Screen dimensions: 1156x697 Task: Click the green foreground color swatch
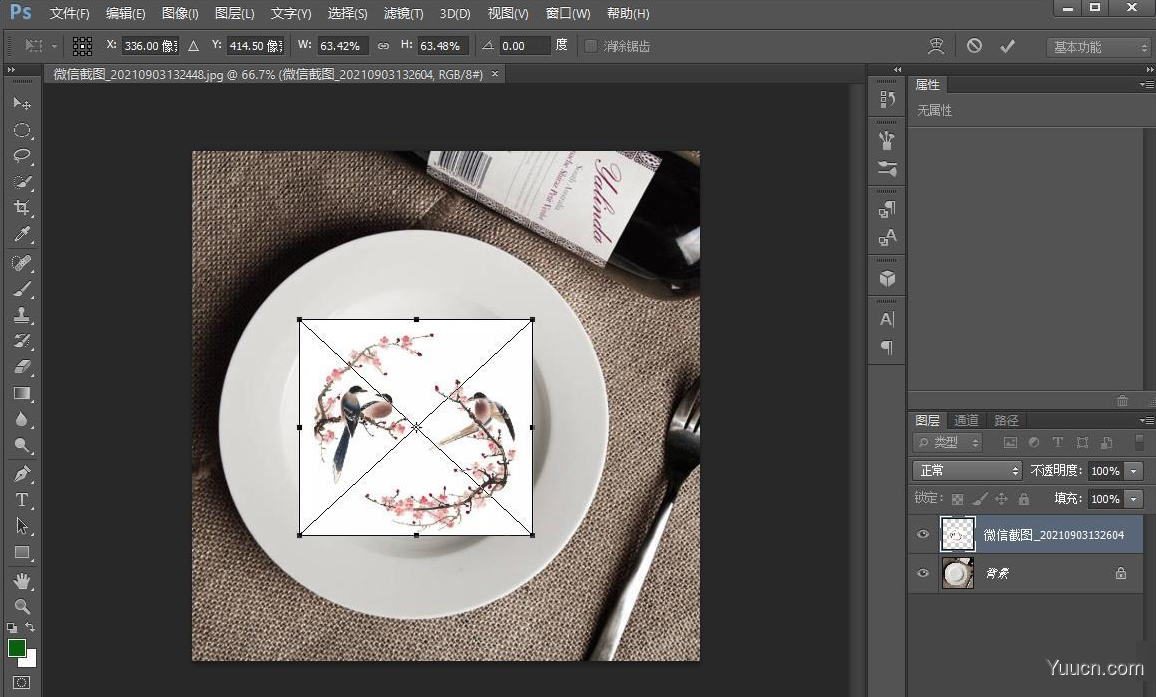[x=17, y=648]
